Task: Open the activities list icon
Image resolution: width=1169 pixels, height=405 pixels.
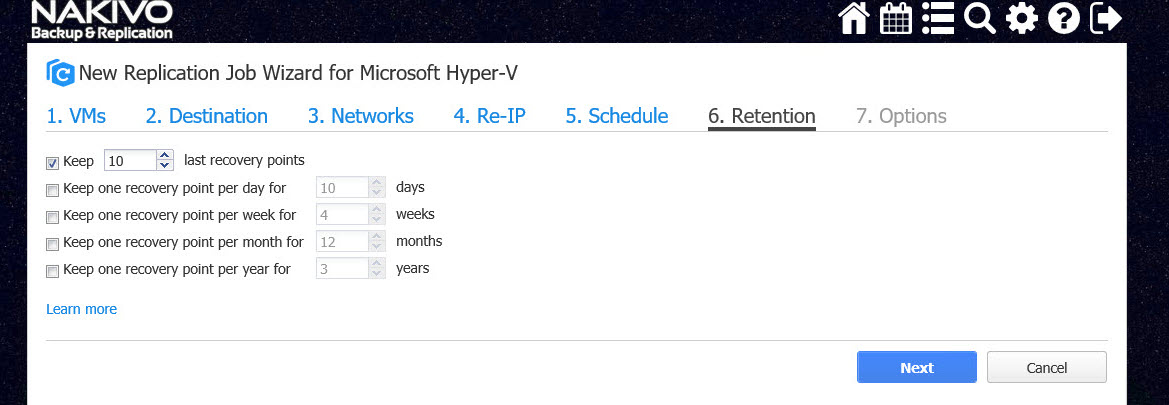Action: [937, 19]
